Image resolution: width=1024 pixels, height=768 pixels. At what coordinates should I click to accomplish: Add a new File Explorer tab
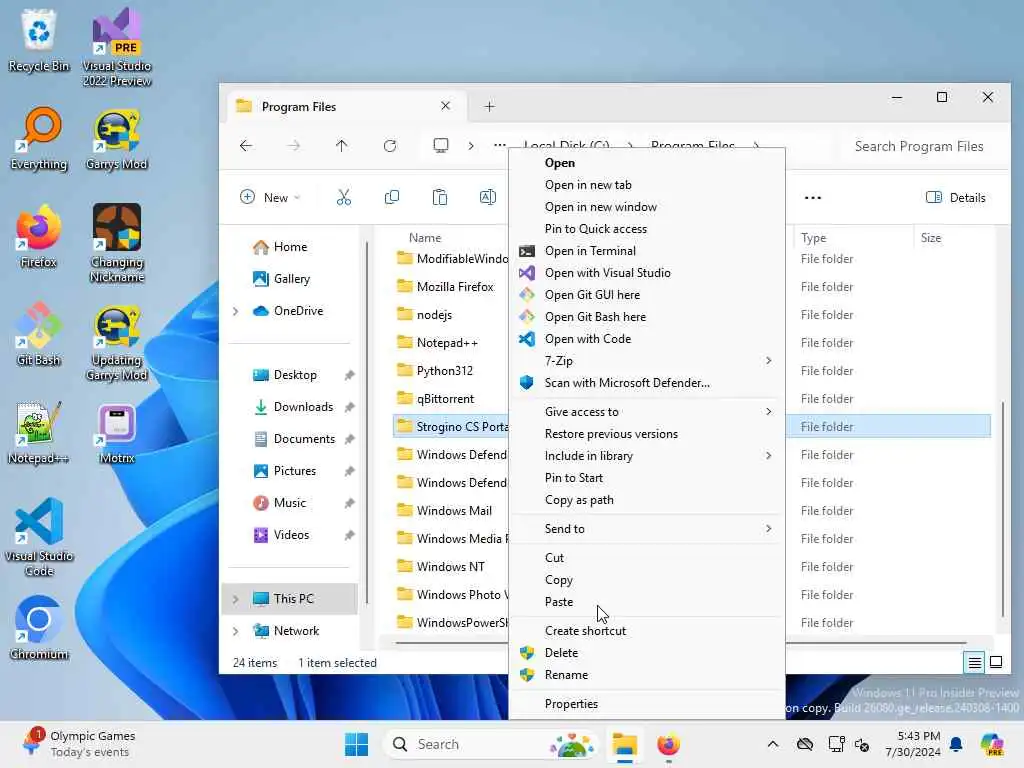(x=489, y=106)
